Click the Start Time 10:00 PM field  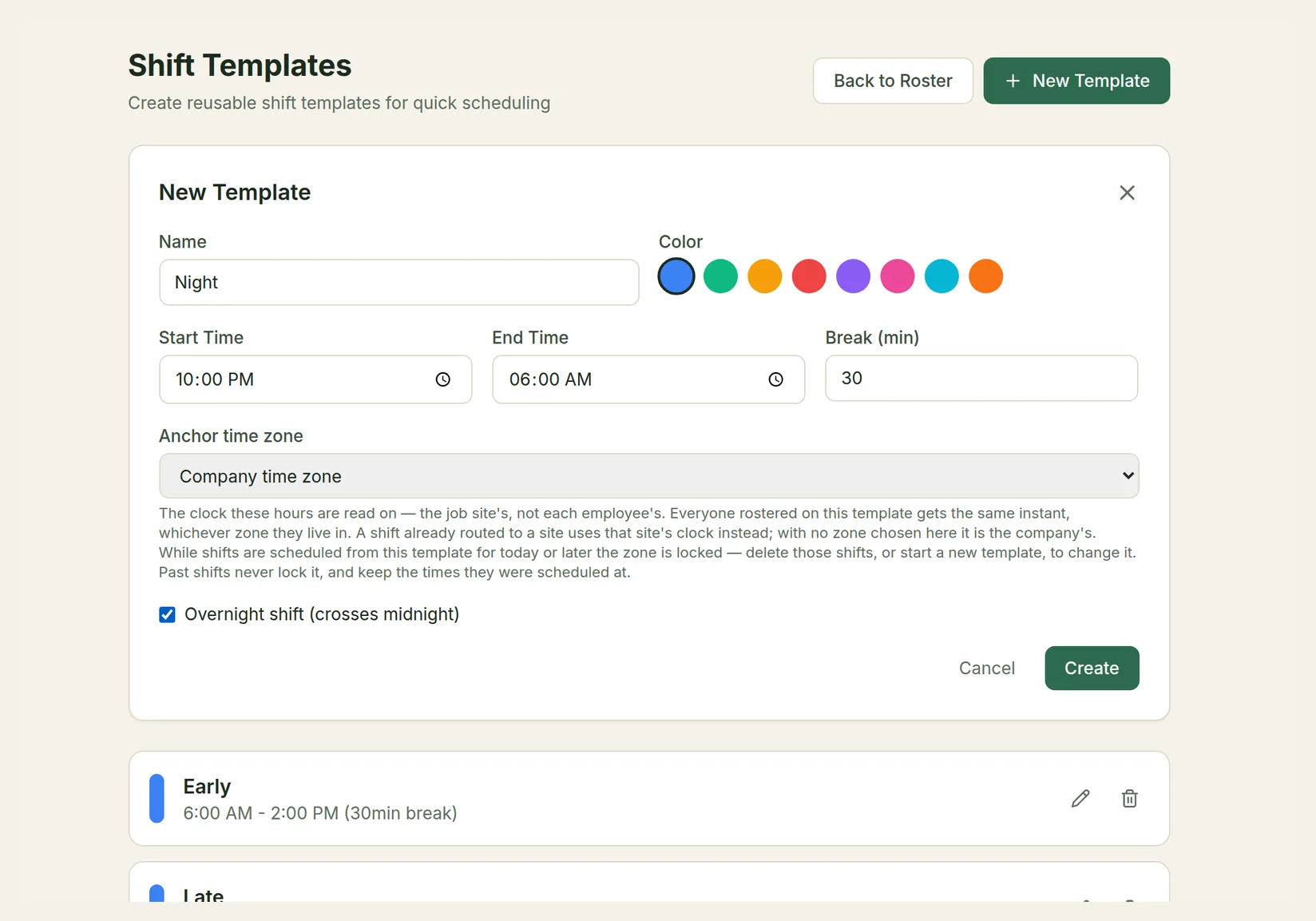tap(315, 379)
